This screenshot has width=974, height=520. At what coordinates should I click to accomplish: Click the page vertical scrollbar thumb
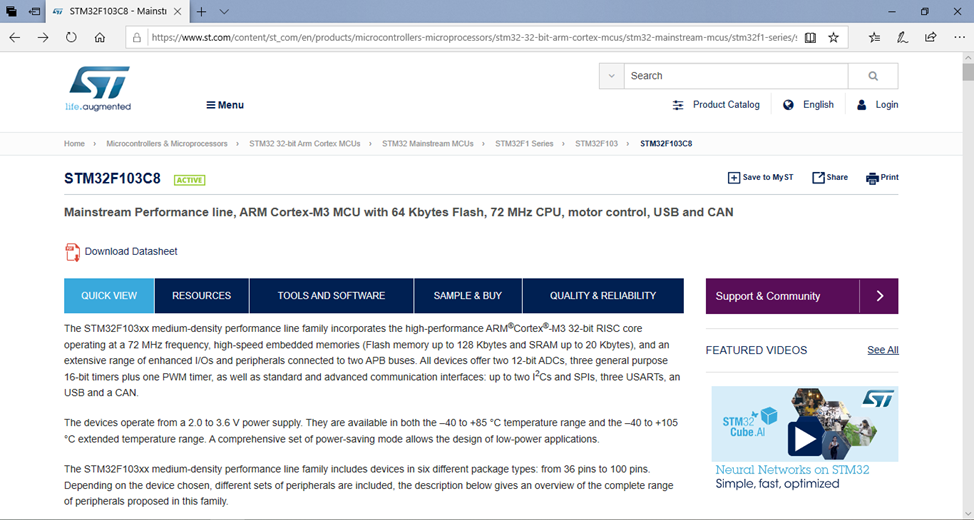click(x=968, y=72)
